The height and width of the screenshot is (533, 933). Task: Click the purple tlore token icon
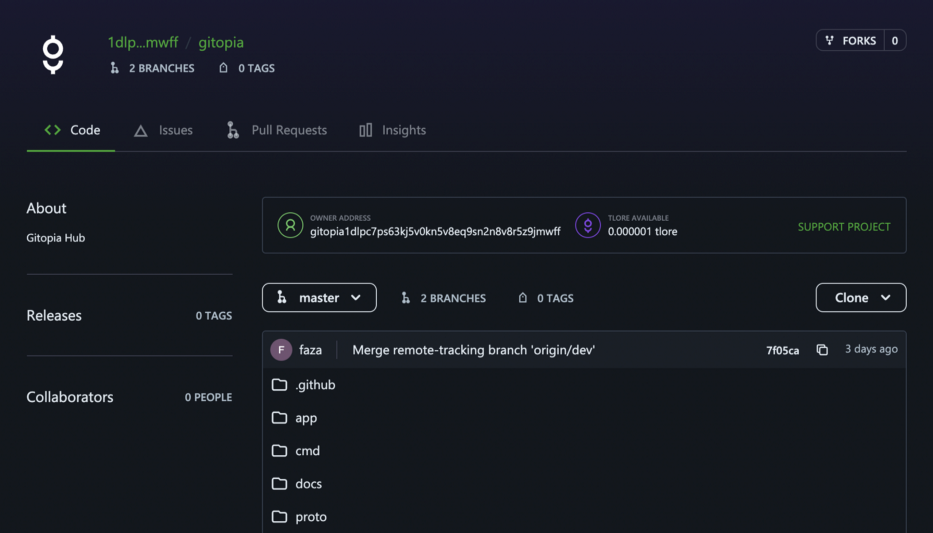(x=588, y=225)
